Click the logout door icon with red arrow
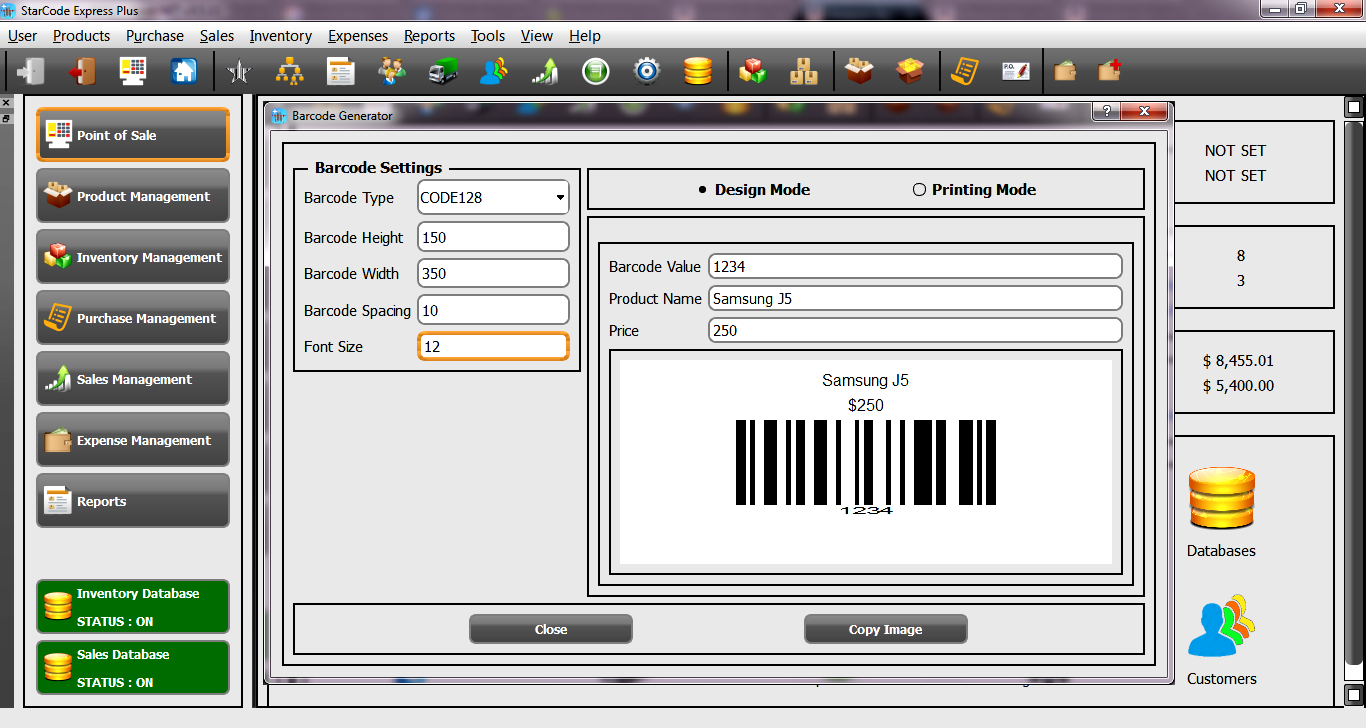This screenshot has width=1366, height=728. click(x=81, y=71)
